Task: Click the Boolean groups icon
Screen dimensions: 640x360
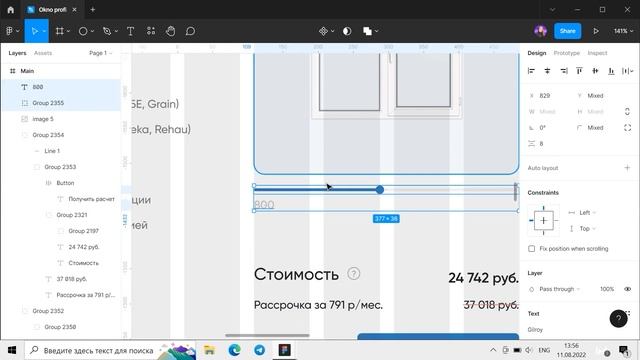Action: tap(367, 31)
